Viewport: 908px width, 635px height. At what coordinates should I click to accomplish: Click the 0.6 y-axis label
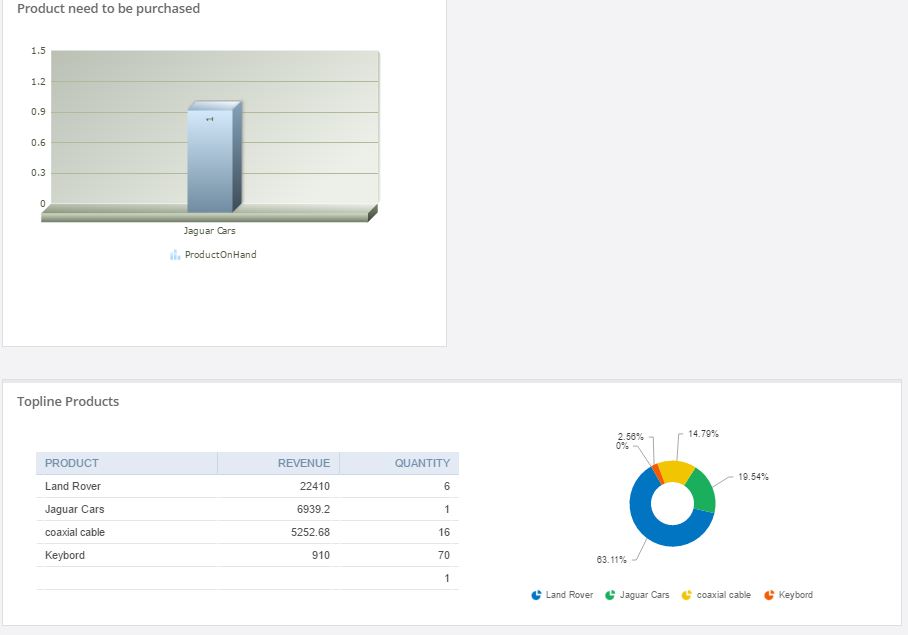(x=38, y=142)
